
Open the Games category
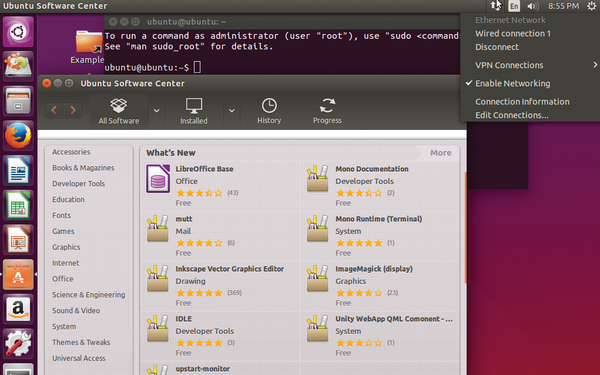click(x=63, y=231)
